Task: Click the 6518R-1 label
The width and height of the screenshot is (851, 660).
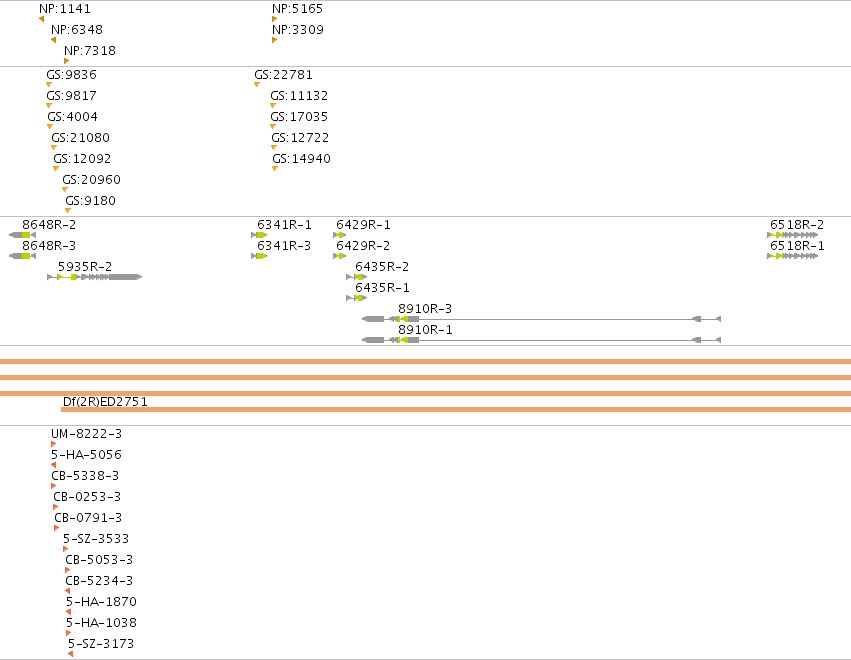Action: 797,246
